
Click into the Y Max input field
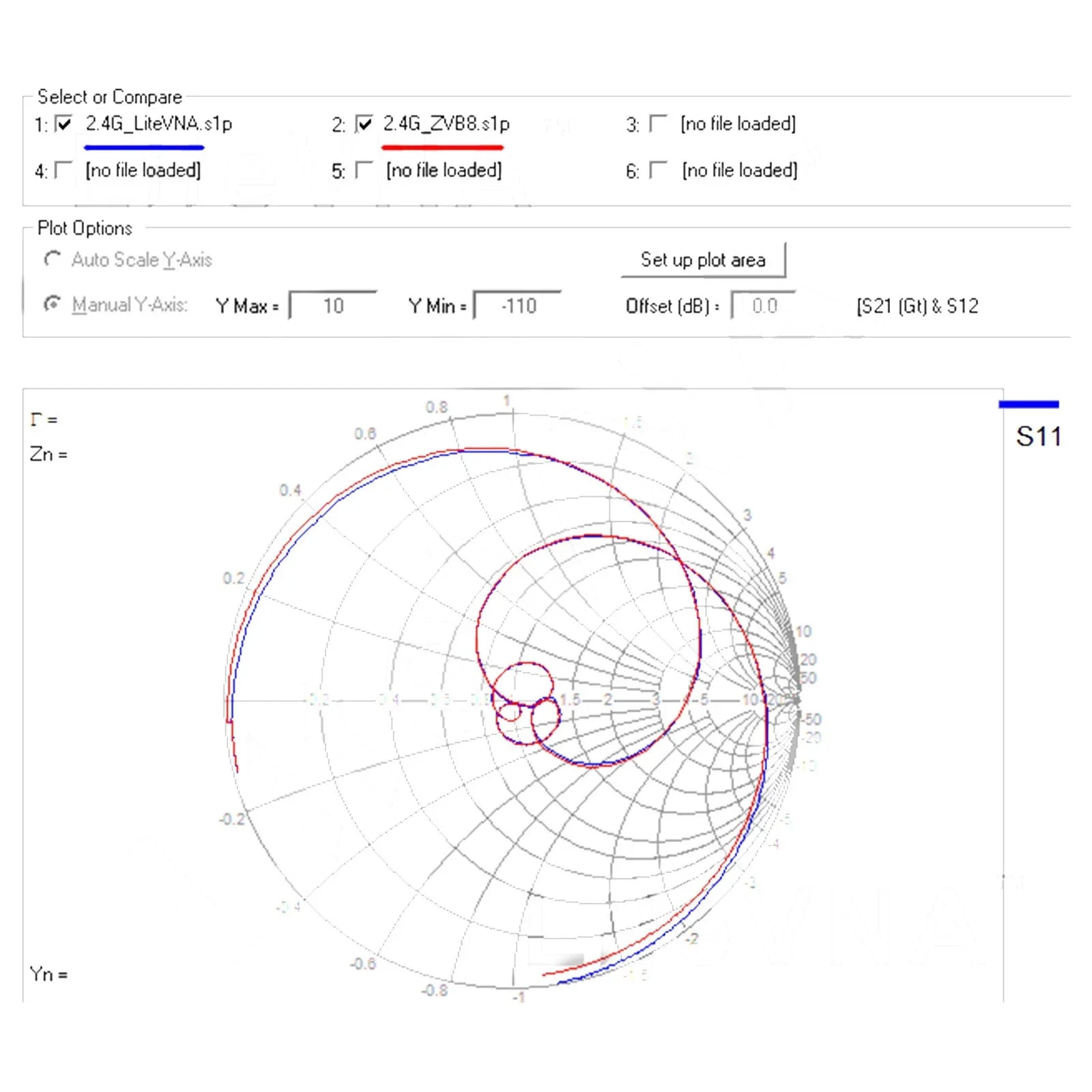click(333, 306)
